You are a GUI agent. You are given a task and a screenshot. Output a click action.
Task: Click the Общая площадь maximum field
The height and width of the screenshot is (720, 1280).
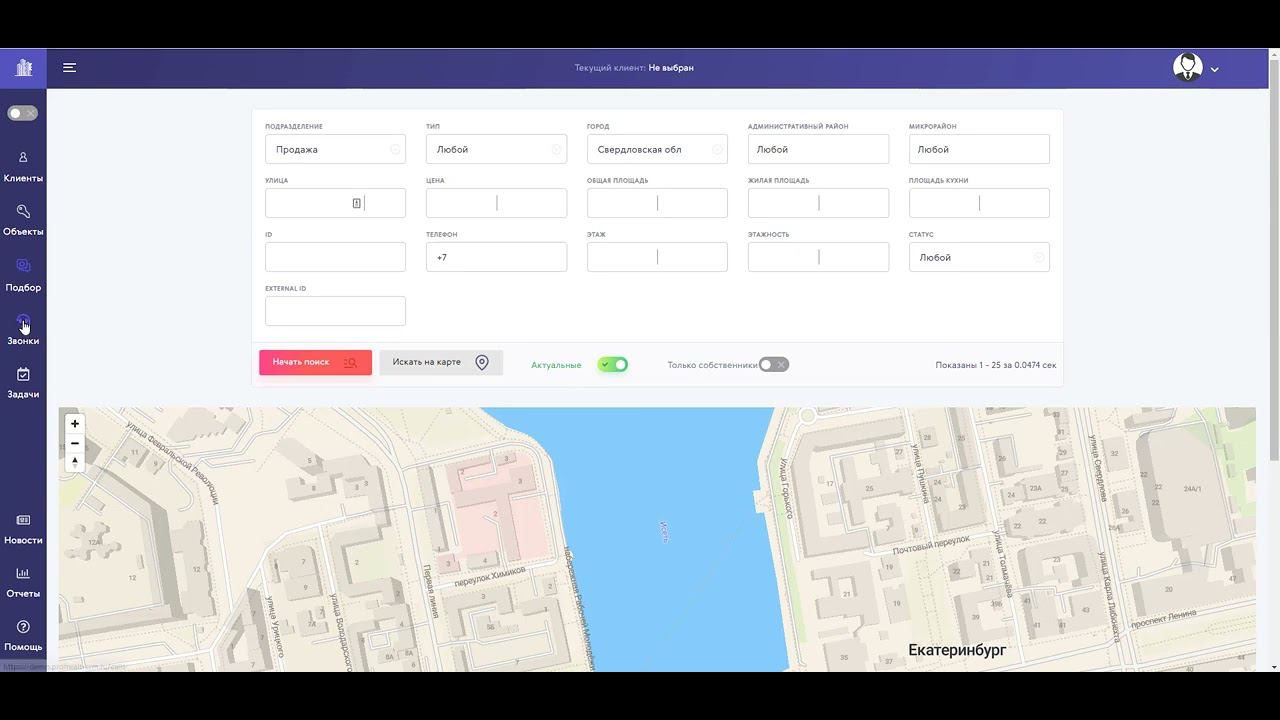coord(693,203)
